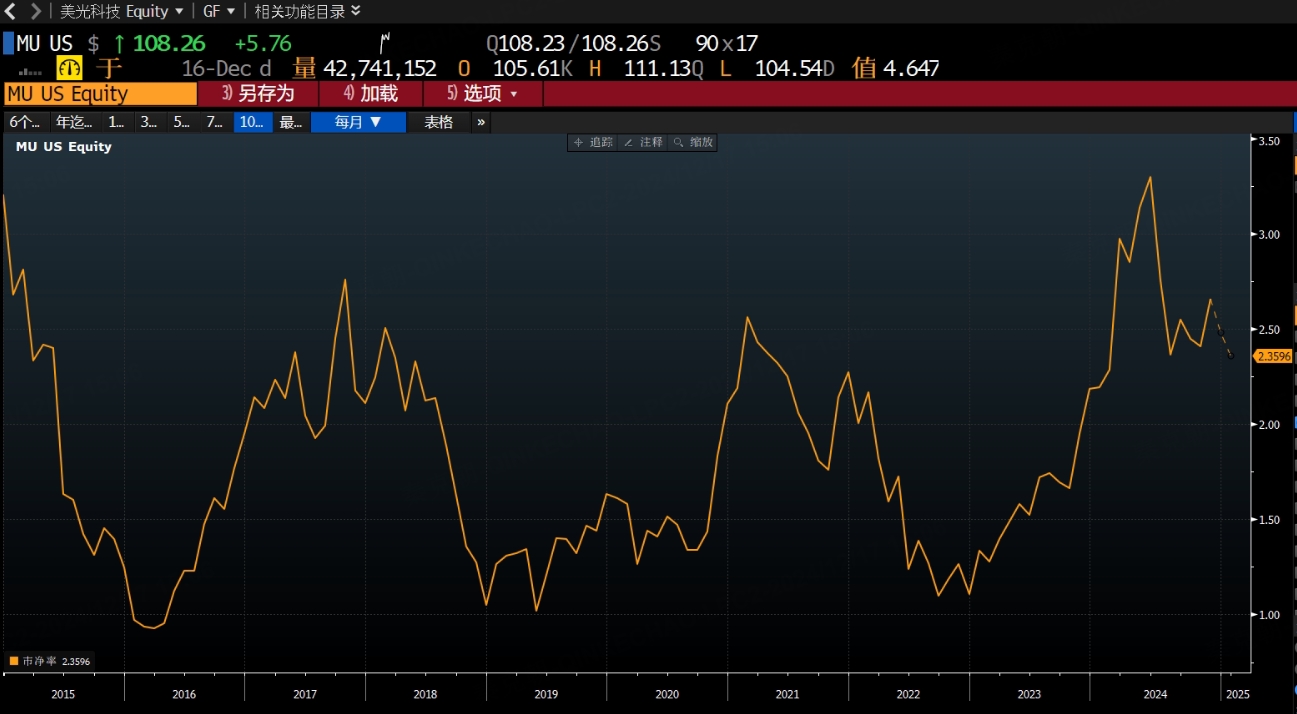1297x714 pixels.
Task: Open the 5) 选项 dropdown
Action: tap(483, 94)
